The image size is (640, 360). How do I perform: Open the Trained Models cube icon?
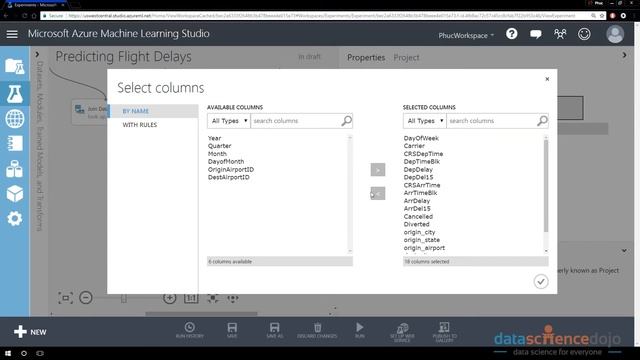(x=15, y=194)
